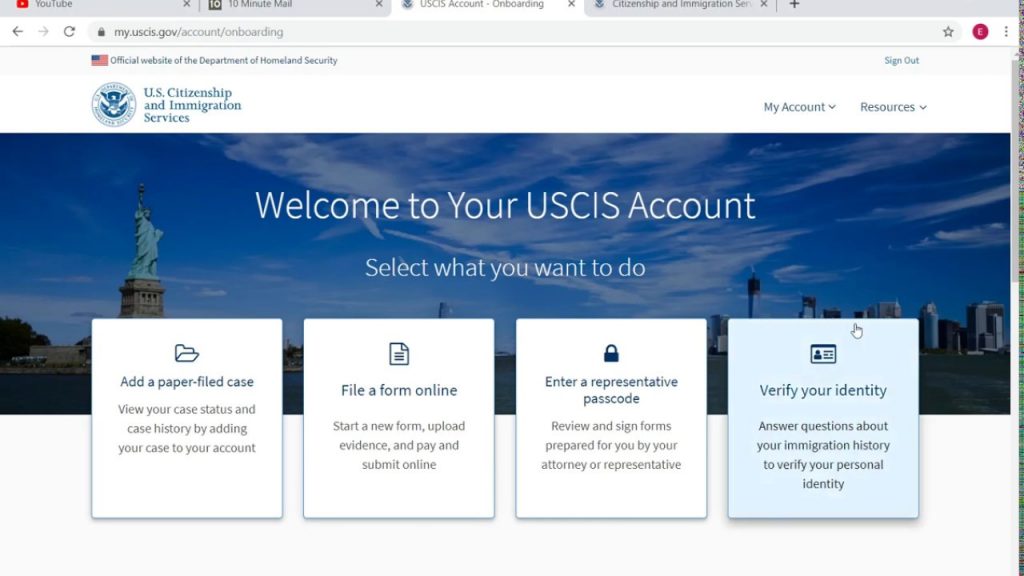Open the Chrome three-dot menu
The width and height of the screenshot is (1024, 576).
[1006, 31]
